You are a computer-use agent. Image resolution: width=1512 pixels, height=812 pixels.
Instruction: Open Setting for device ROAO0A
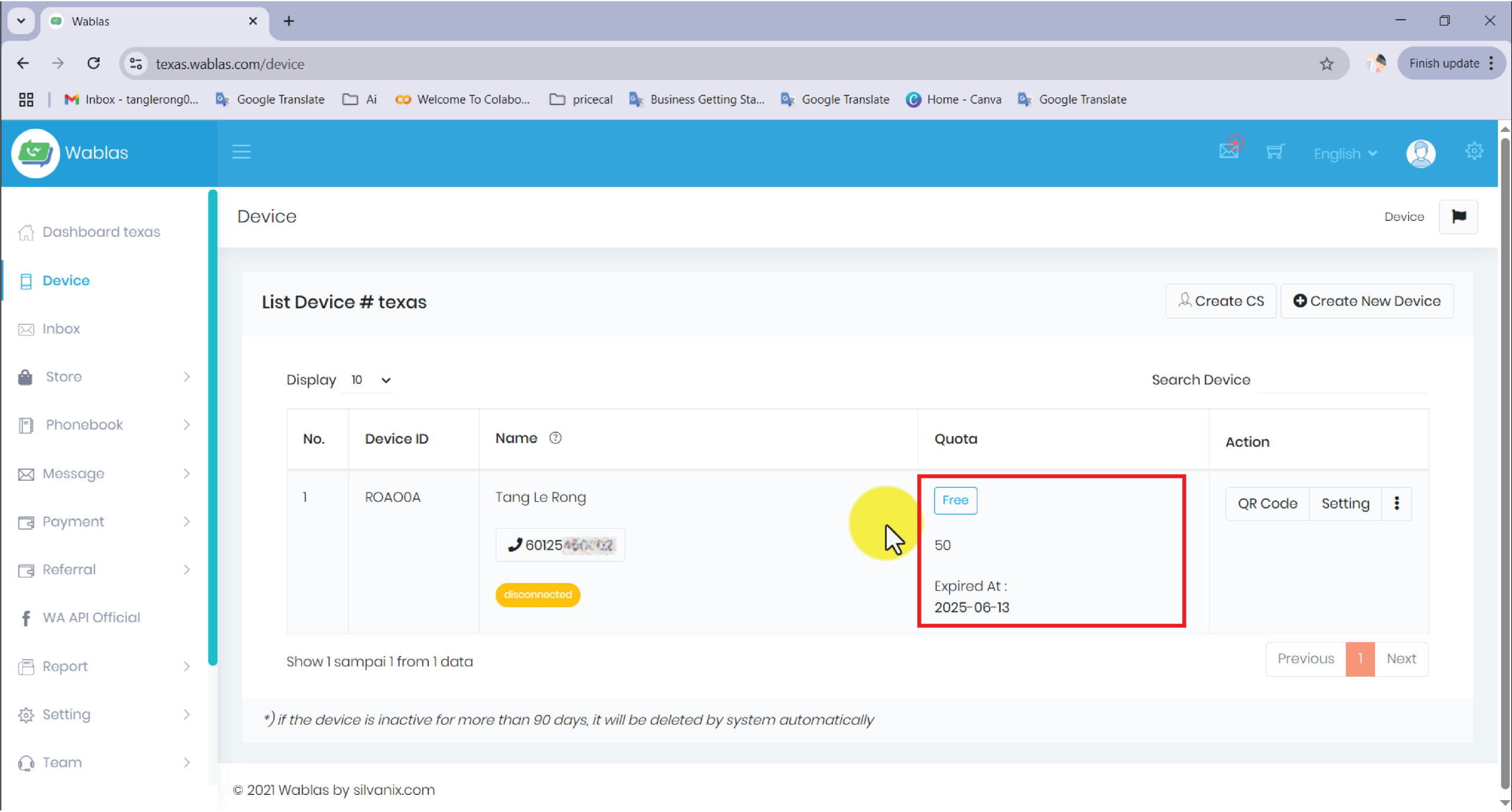(x=1345, y=503)
